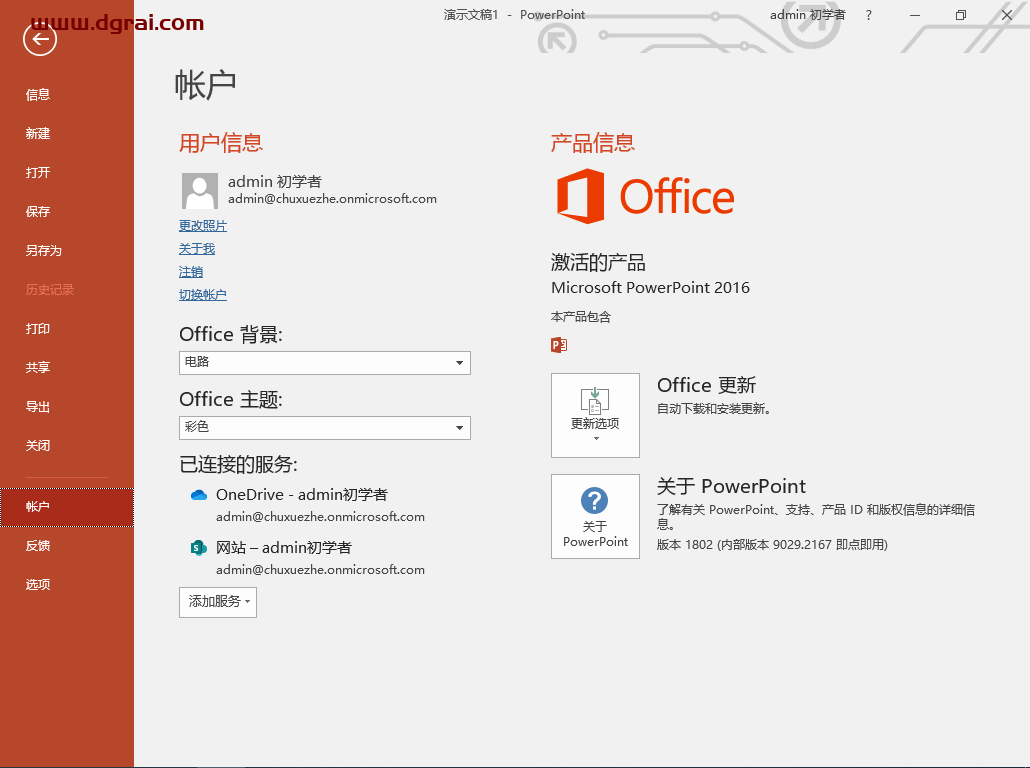The image size is (1030, 768).
Task: Open the Office 主题 dropdown showing 彩色
Action: click(x=325, y=428)
